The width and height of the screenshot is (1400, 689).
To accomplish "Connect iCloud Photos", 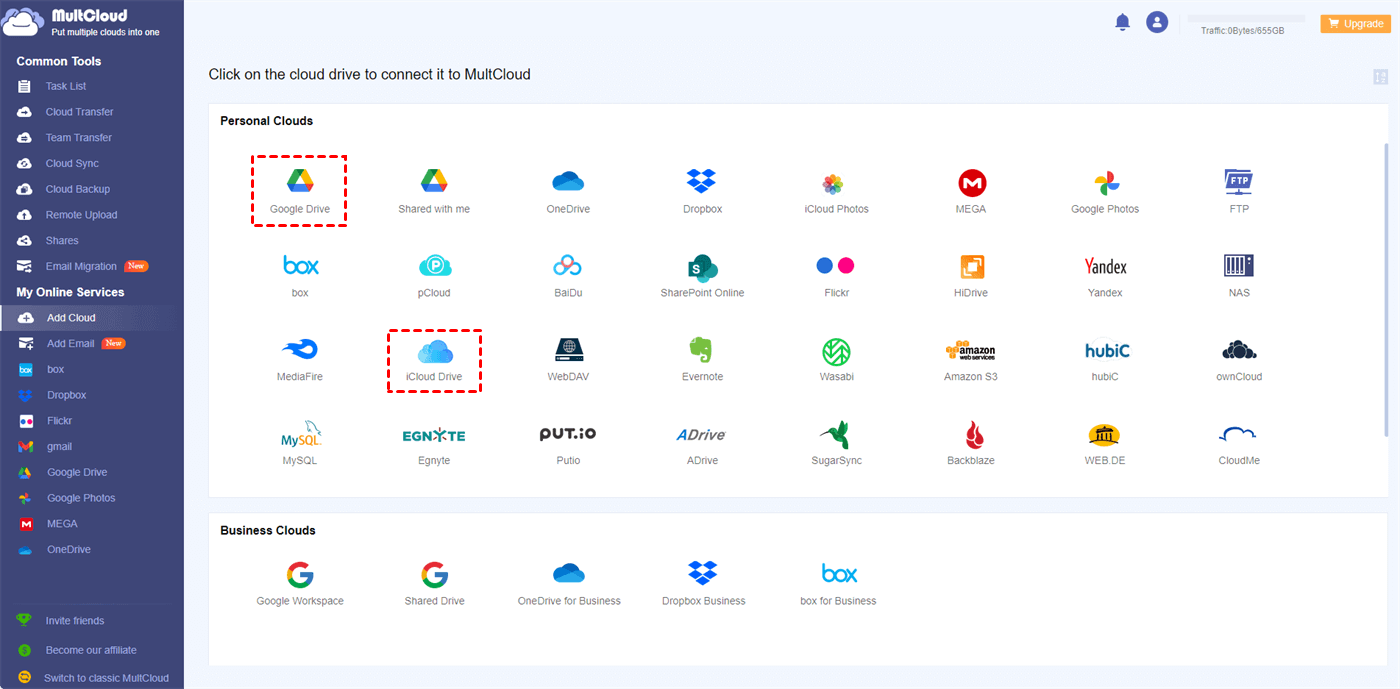I will [x=836, y=190].
